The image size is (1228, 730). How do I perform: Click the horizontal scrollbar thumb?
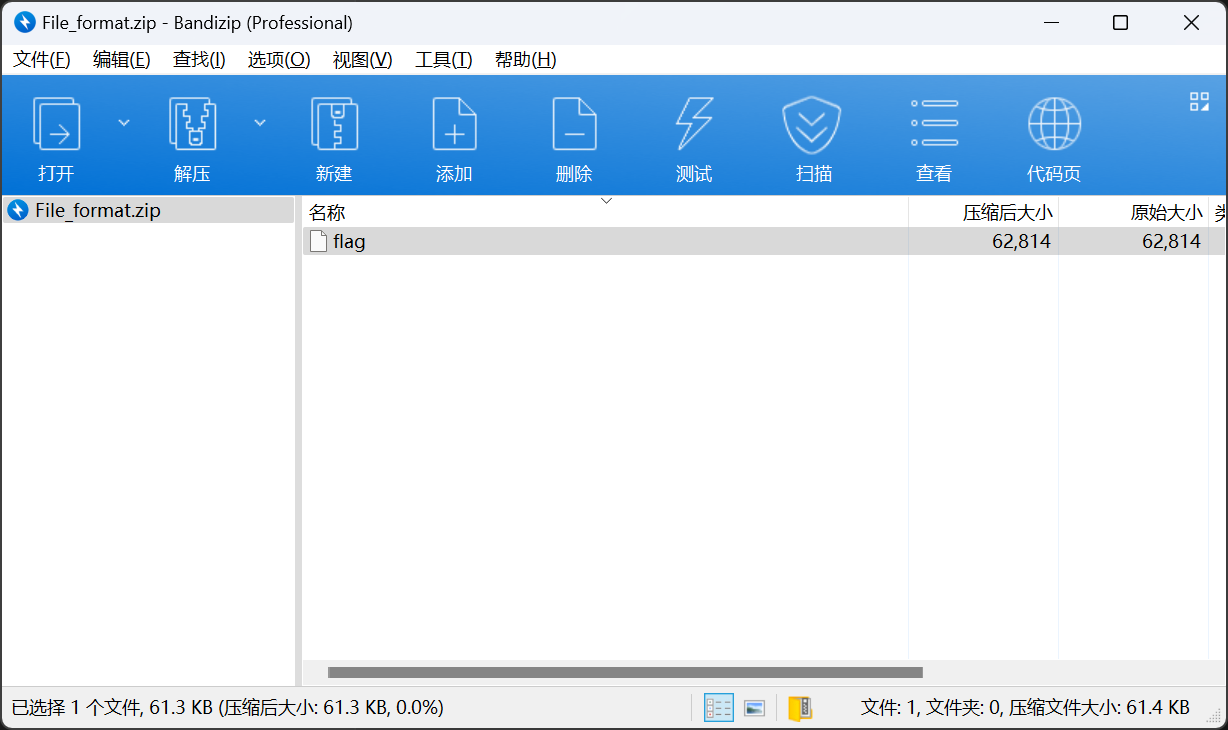tap(625, 673)
